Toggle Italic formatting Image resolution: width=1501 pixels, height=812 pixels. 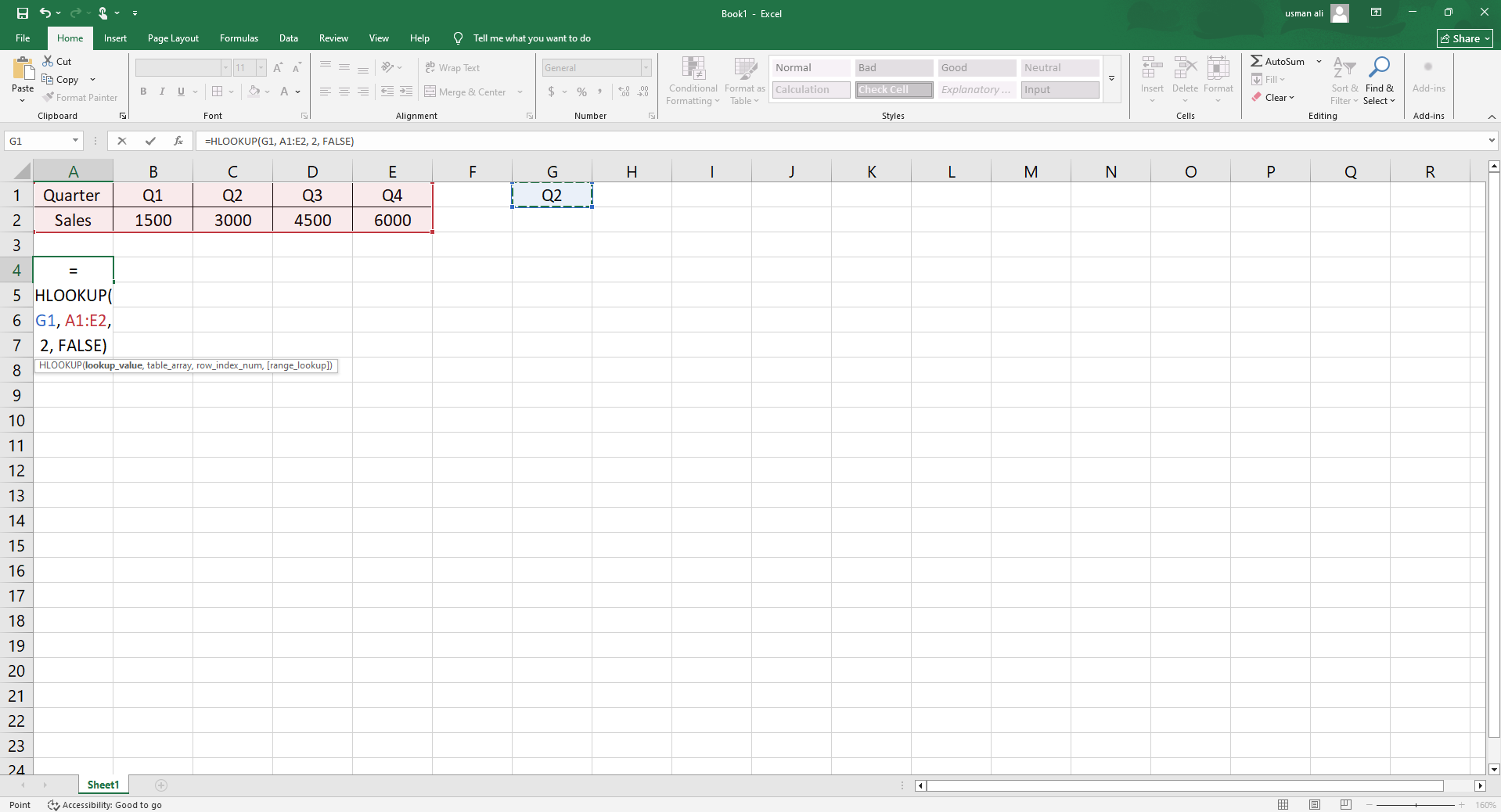pos(162,92)
